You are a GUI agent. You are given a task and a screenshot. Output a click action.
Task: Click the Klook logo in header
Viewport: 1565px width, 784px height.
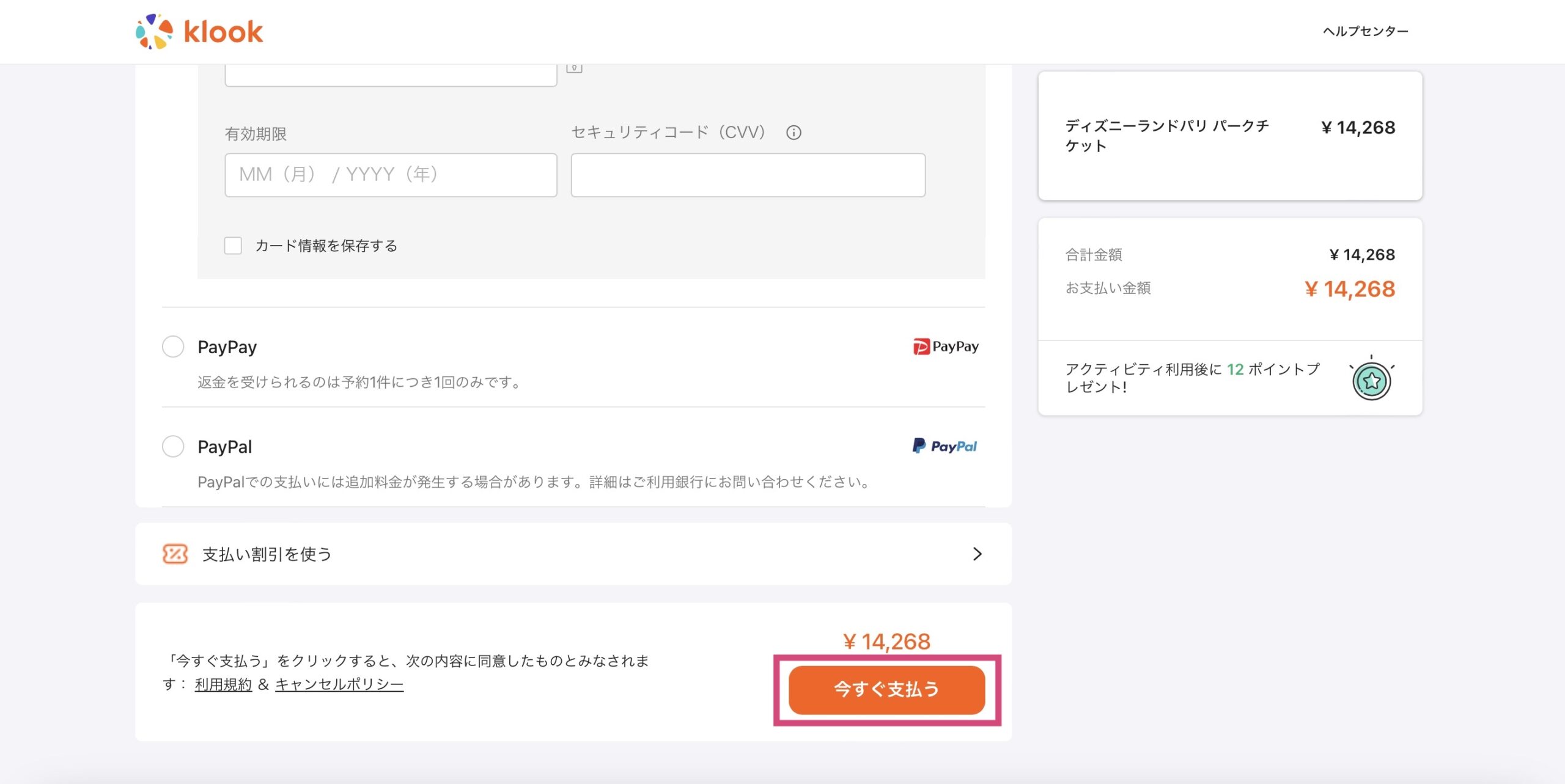199,31
